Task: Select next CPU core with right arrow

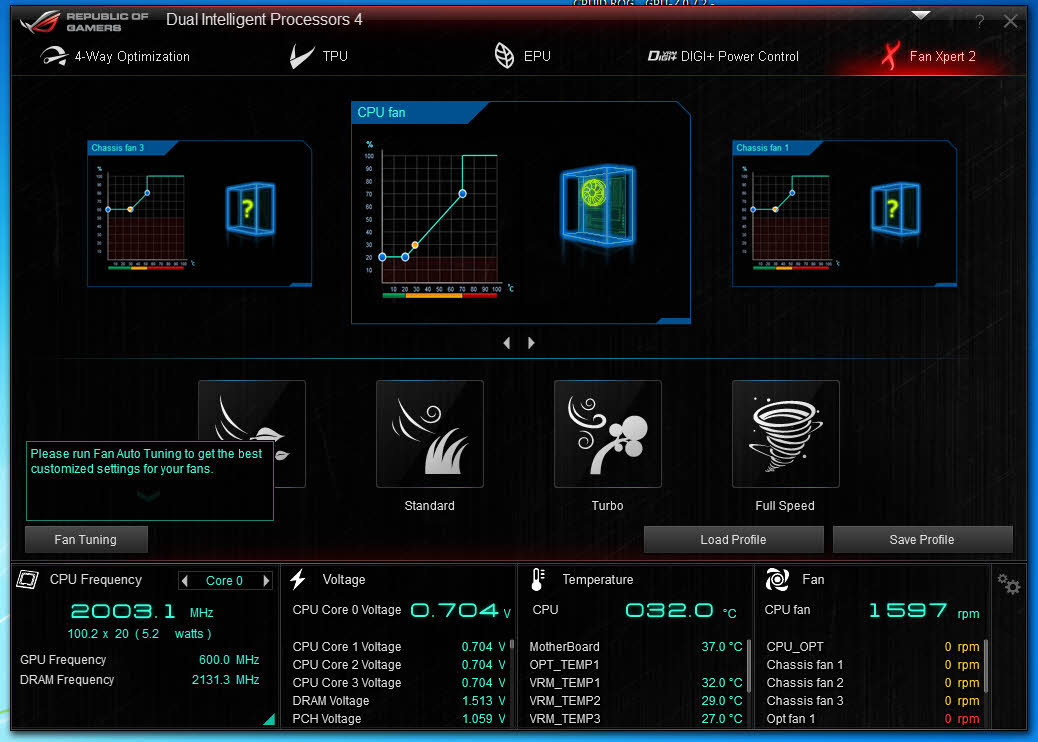Action: pyautogui.click(x=266, y=581)
